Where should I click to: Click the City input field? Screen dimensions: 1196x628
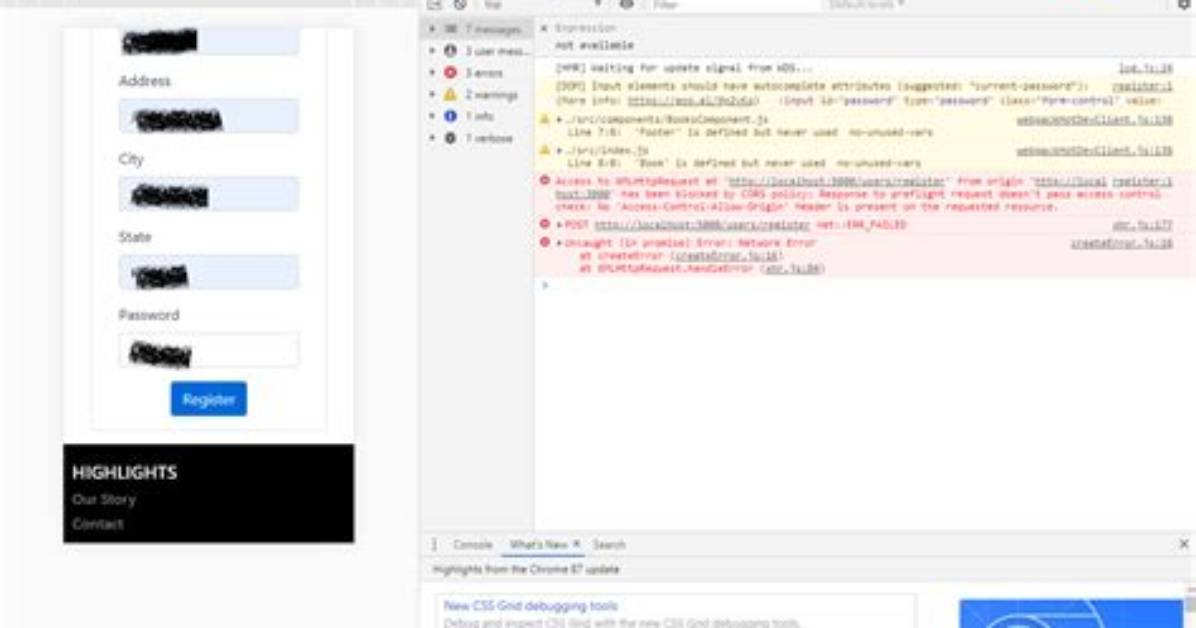208,195
